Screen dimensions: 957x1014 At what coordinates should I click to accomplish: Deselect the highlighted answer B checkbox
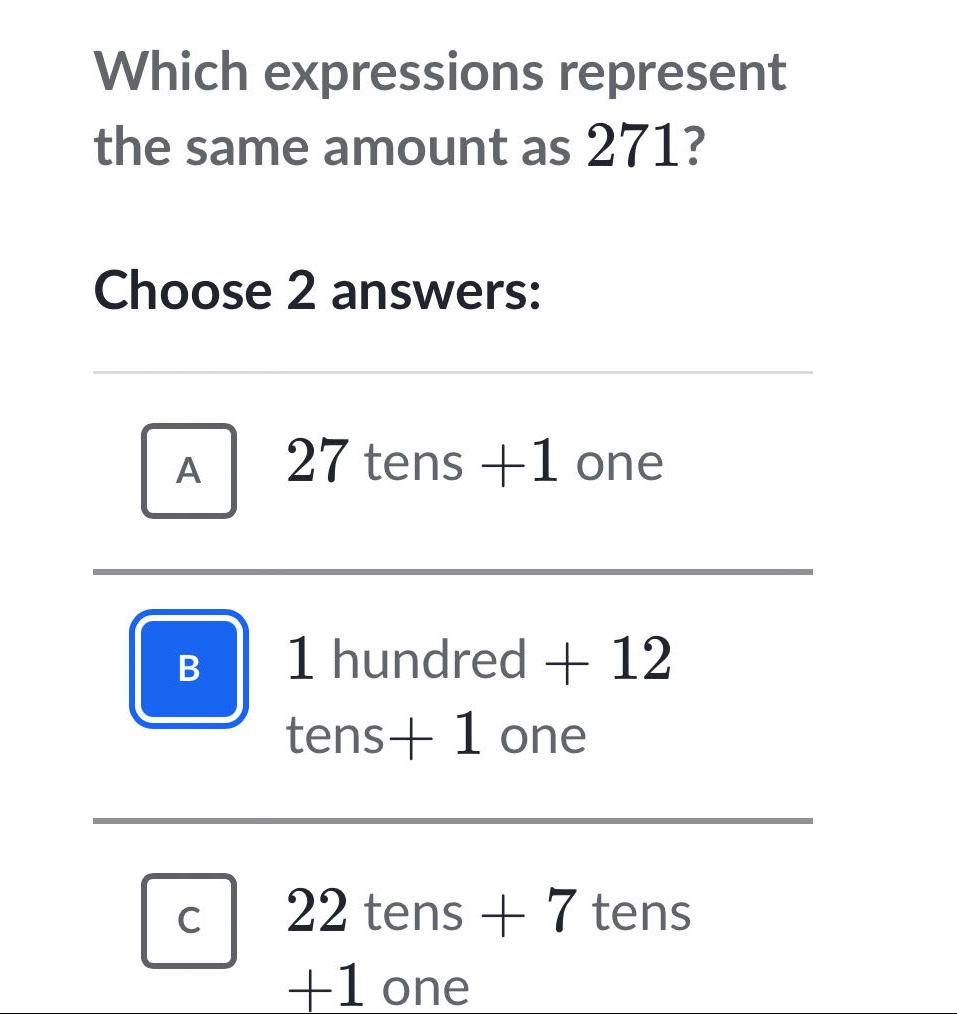[x=189, y=667]
